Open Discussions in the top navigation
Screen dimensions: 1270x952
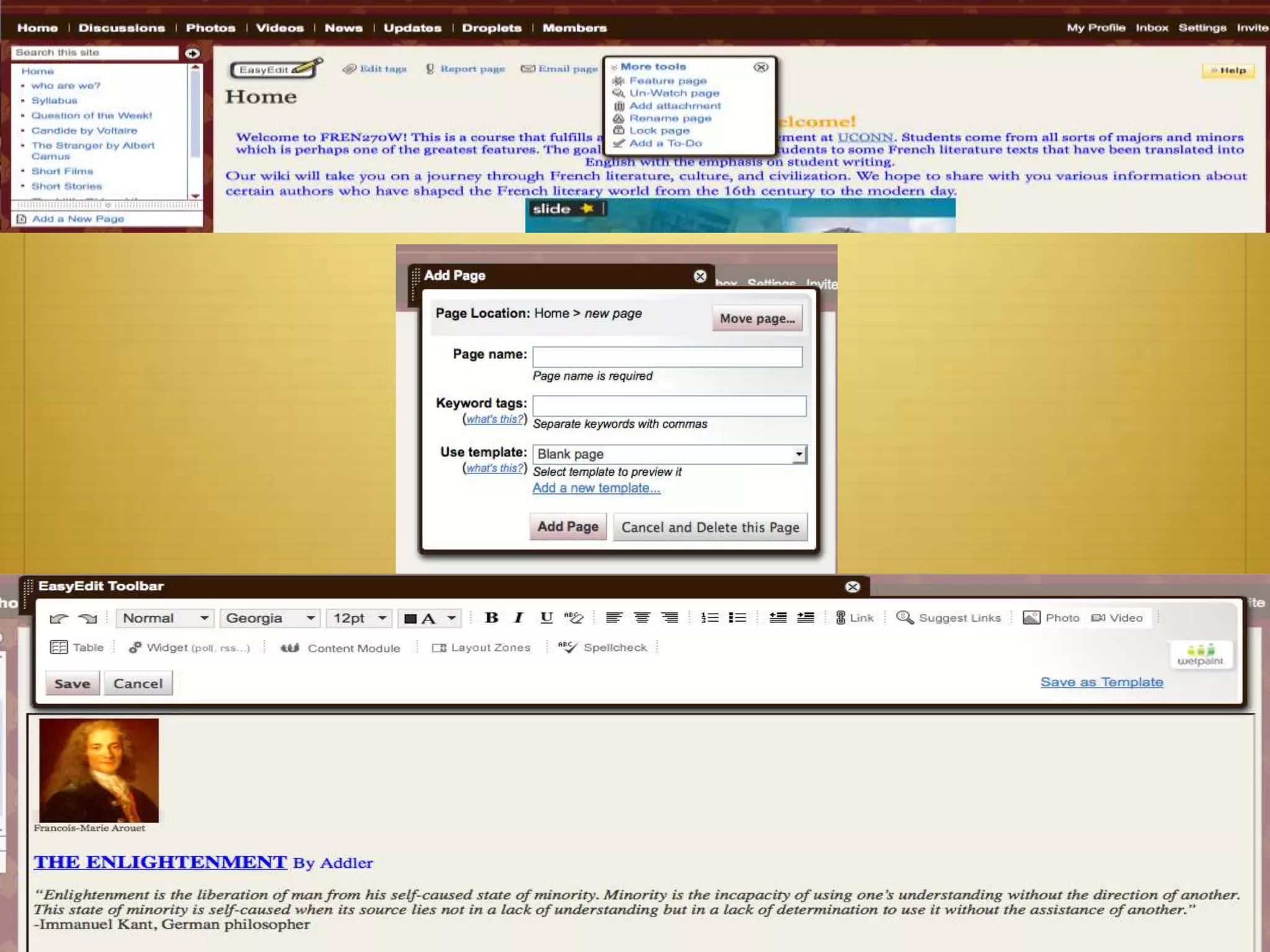[122, 28]
